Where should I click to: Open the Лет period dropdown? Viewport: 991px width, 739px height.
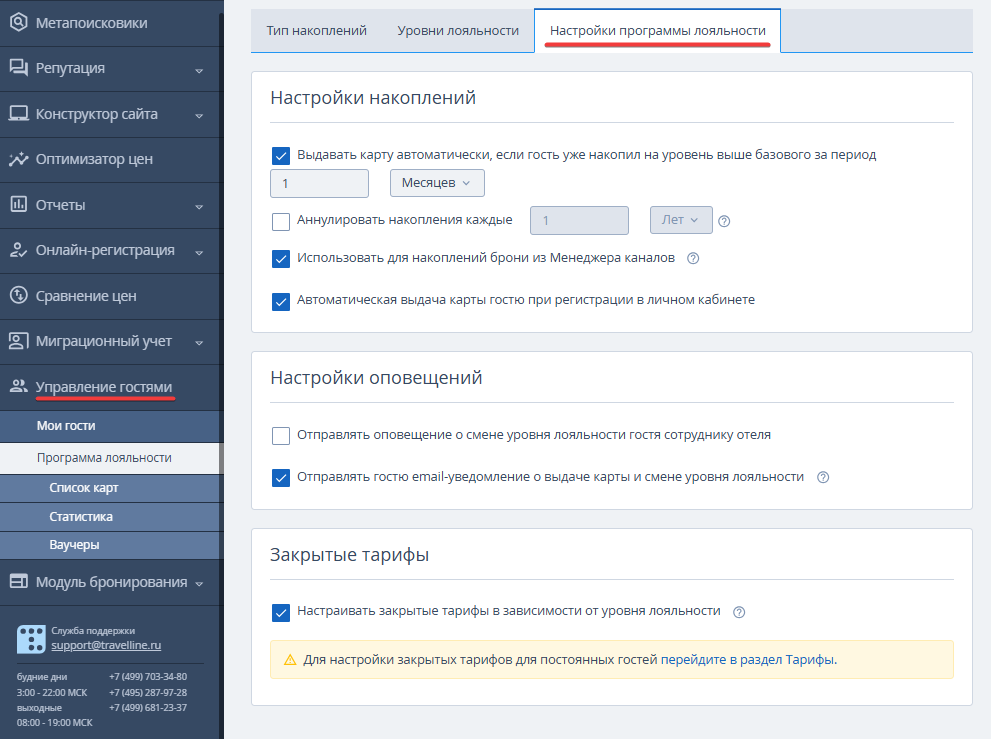pyautogui.click(x=681, y=220)
